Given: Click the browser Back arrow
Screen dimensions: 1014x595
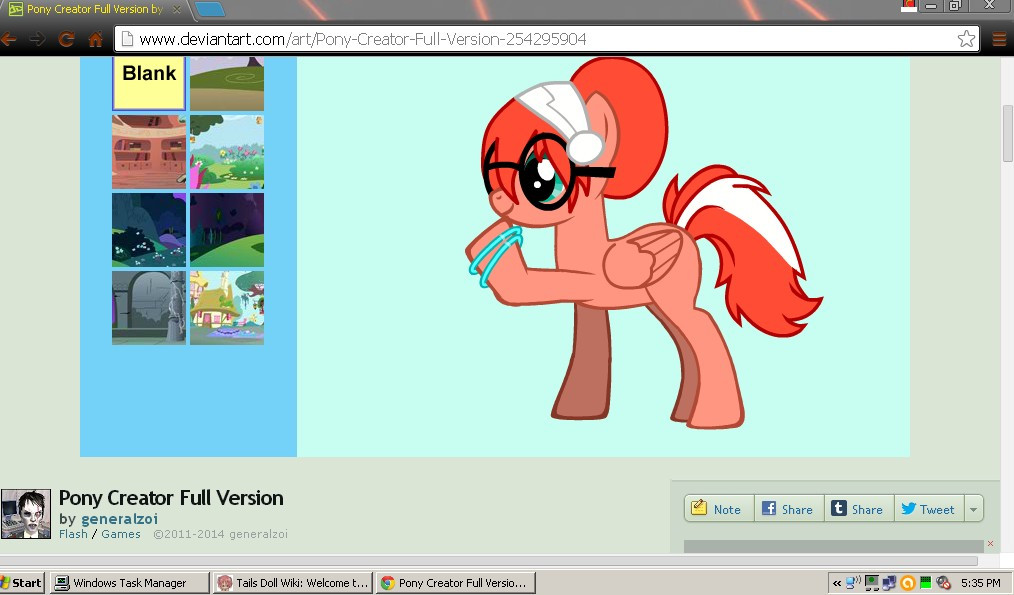Looking at the screenshot, I should (9, 39).
